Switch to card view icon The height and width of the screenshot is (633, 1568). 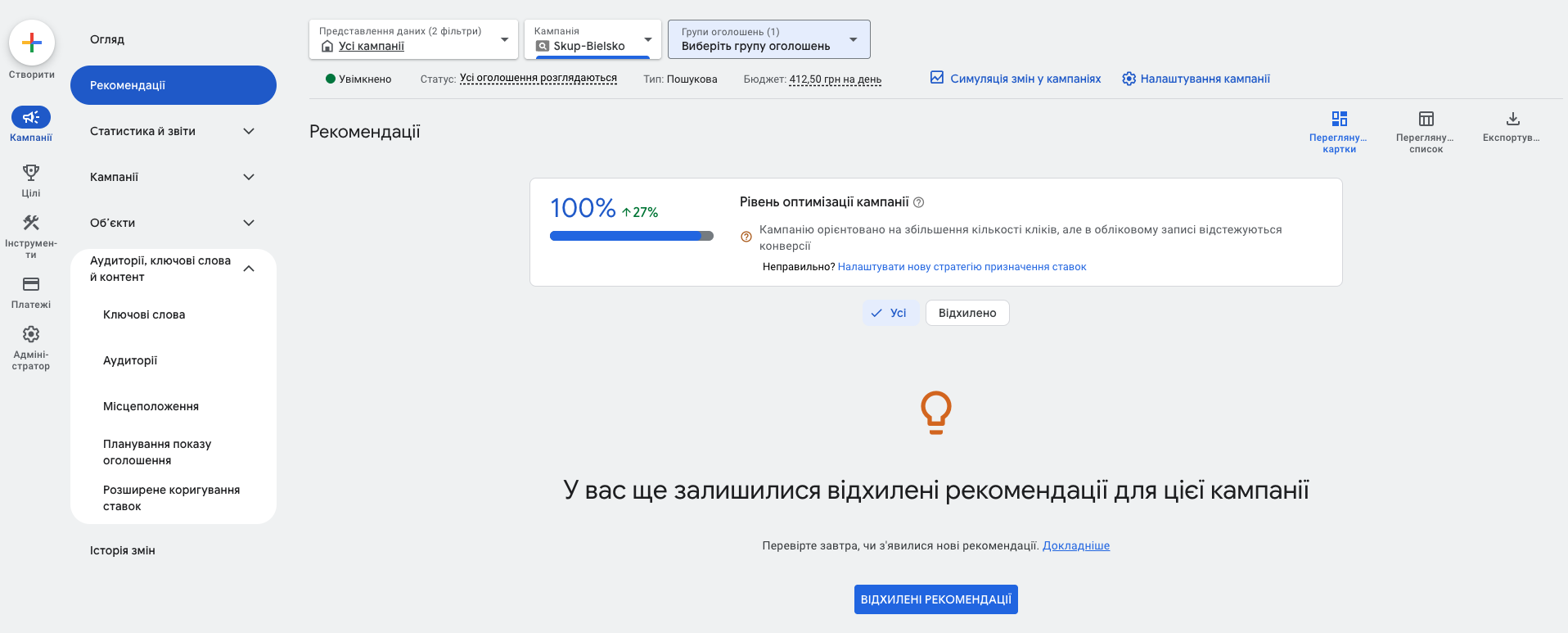tap(1339, 119)
